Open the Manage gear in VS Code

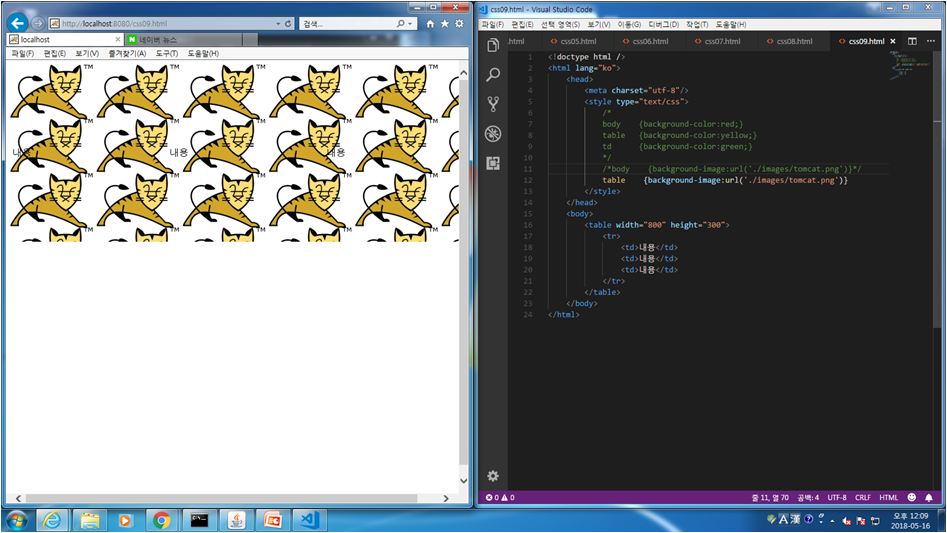pyautogui.click(x=493, y=476)
